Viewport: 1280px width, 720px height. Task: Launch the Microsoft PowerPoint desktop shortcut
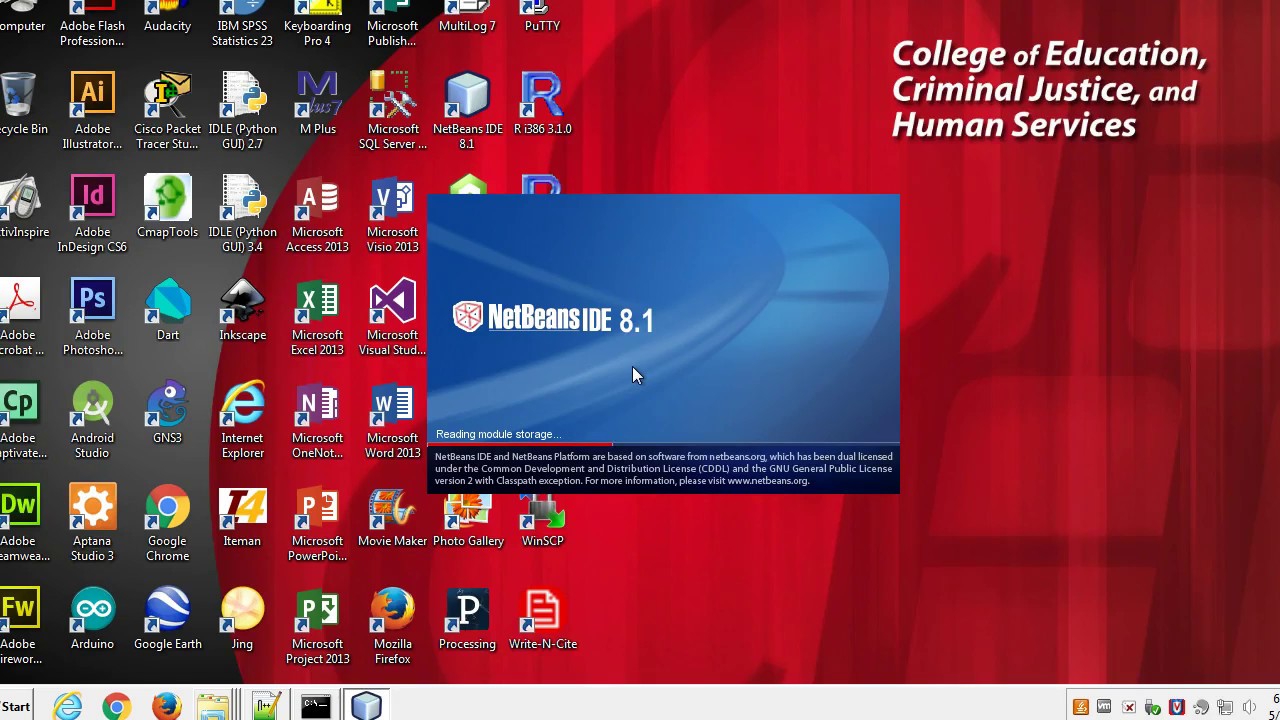(x=318, y=522)
